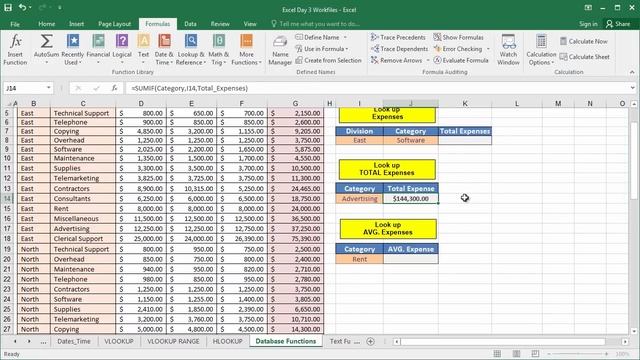Viewport: 640px width, 360px height.
Task: Click in the formula bar
Action: pyautogui.click(x=376, y=88)
